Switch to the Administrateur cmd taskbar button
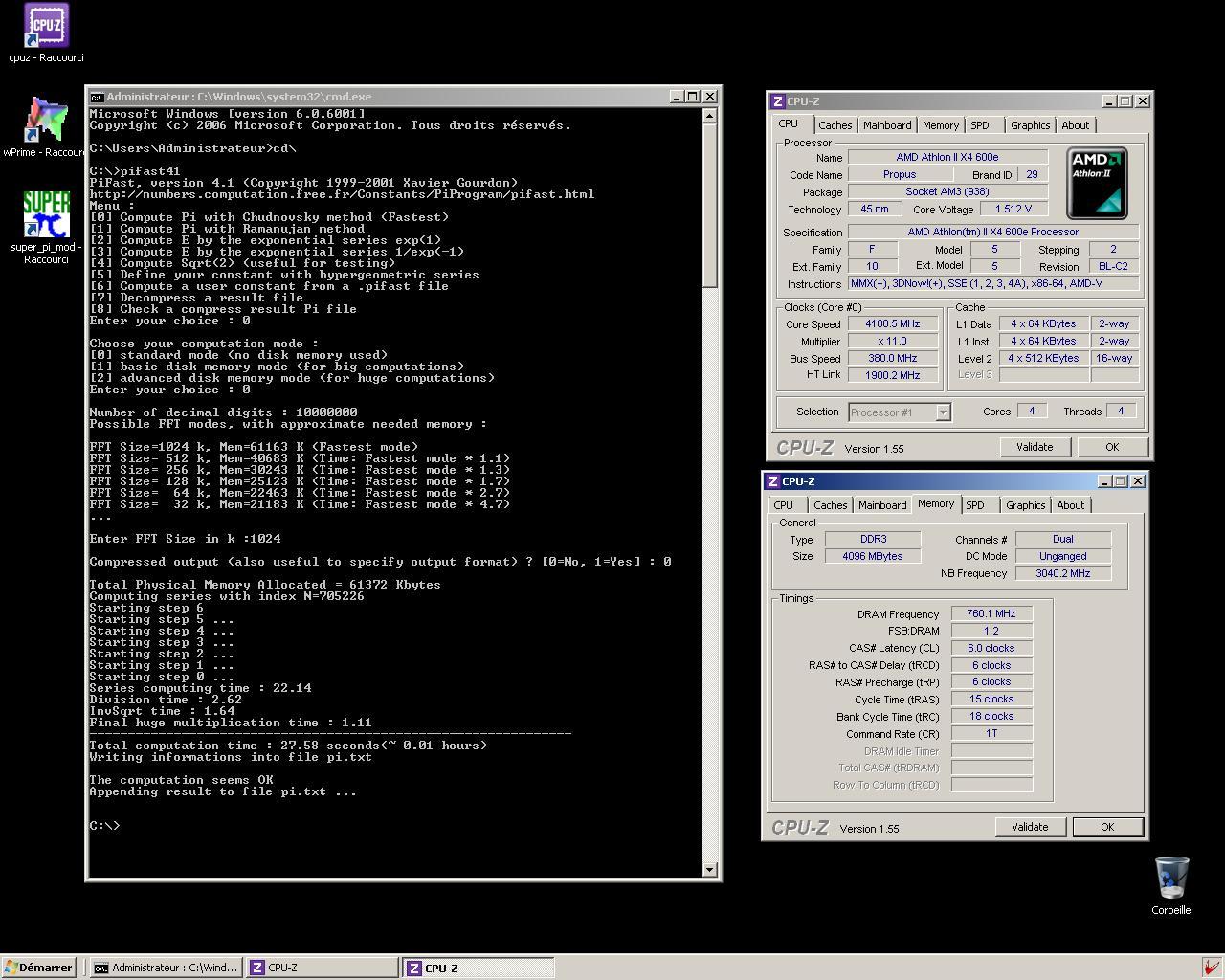 166,968
